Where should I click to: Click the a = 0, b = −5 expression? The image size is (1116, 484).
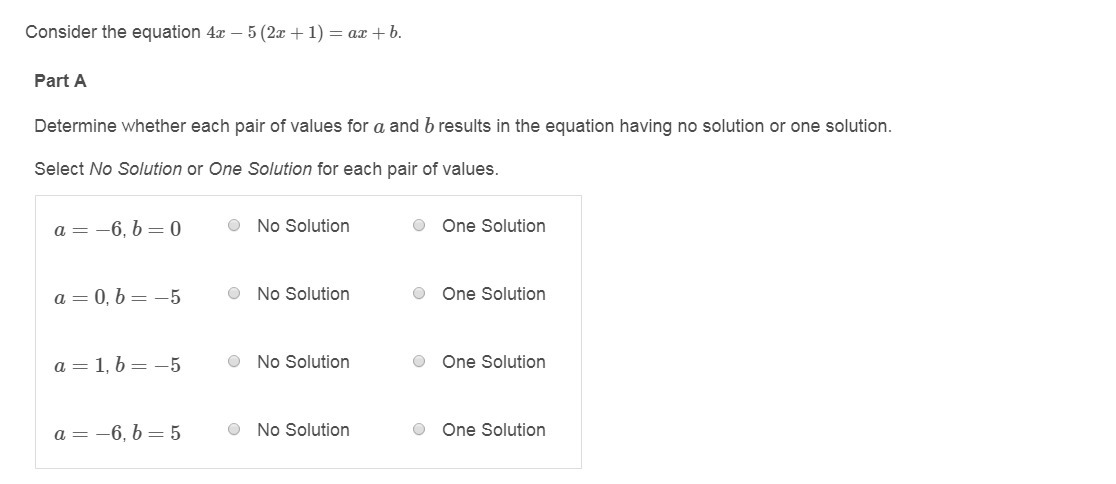click(118, 298)
